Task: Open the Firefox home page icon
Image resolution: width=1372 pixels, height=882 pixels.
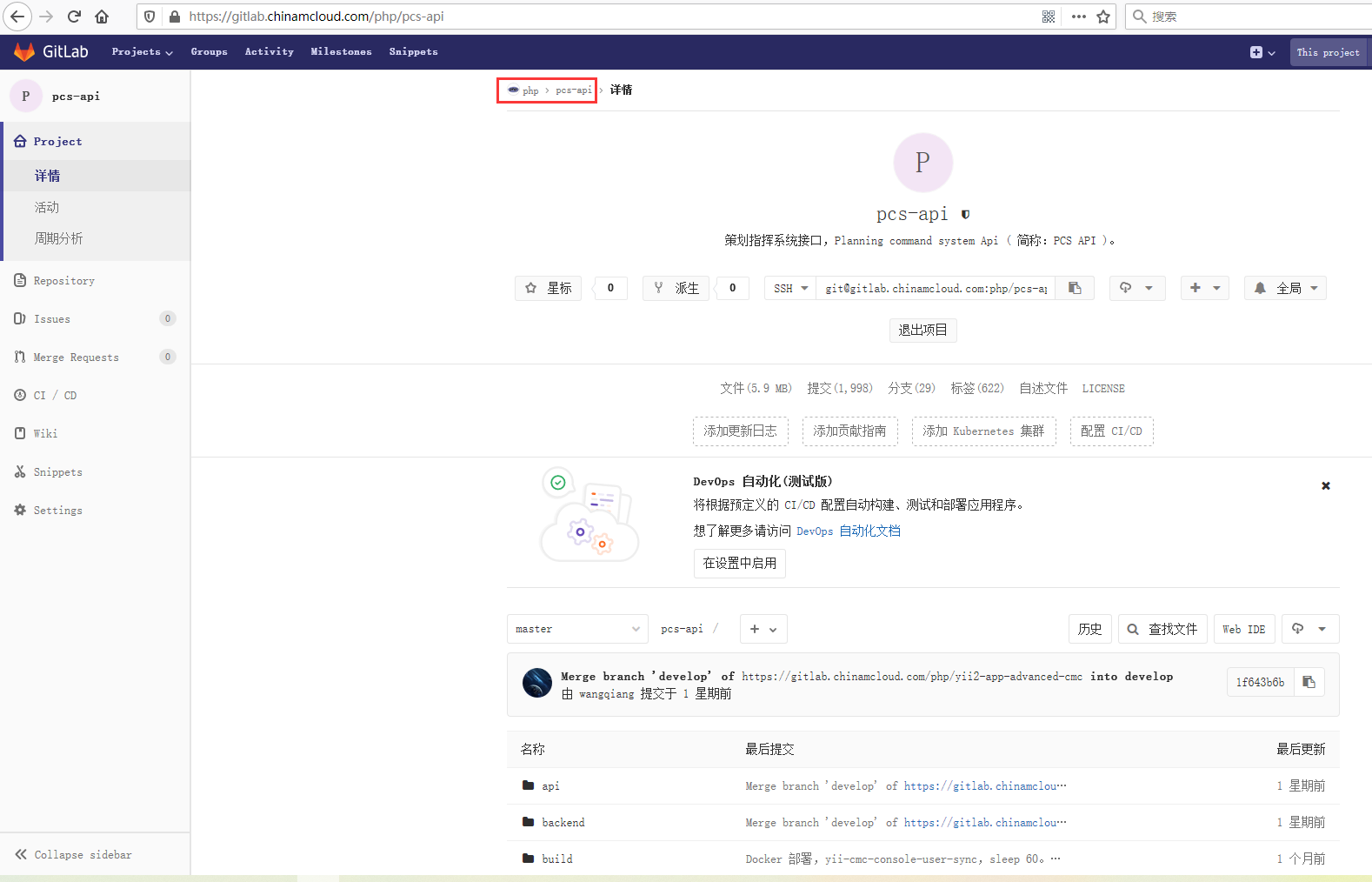Action: point(102,17)
